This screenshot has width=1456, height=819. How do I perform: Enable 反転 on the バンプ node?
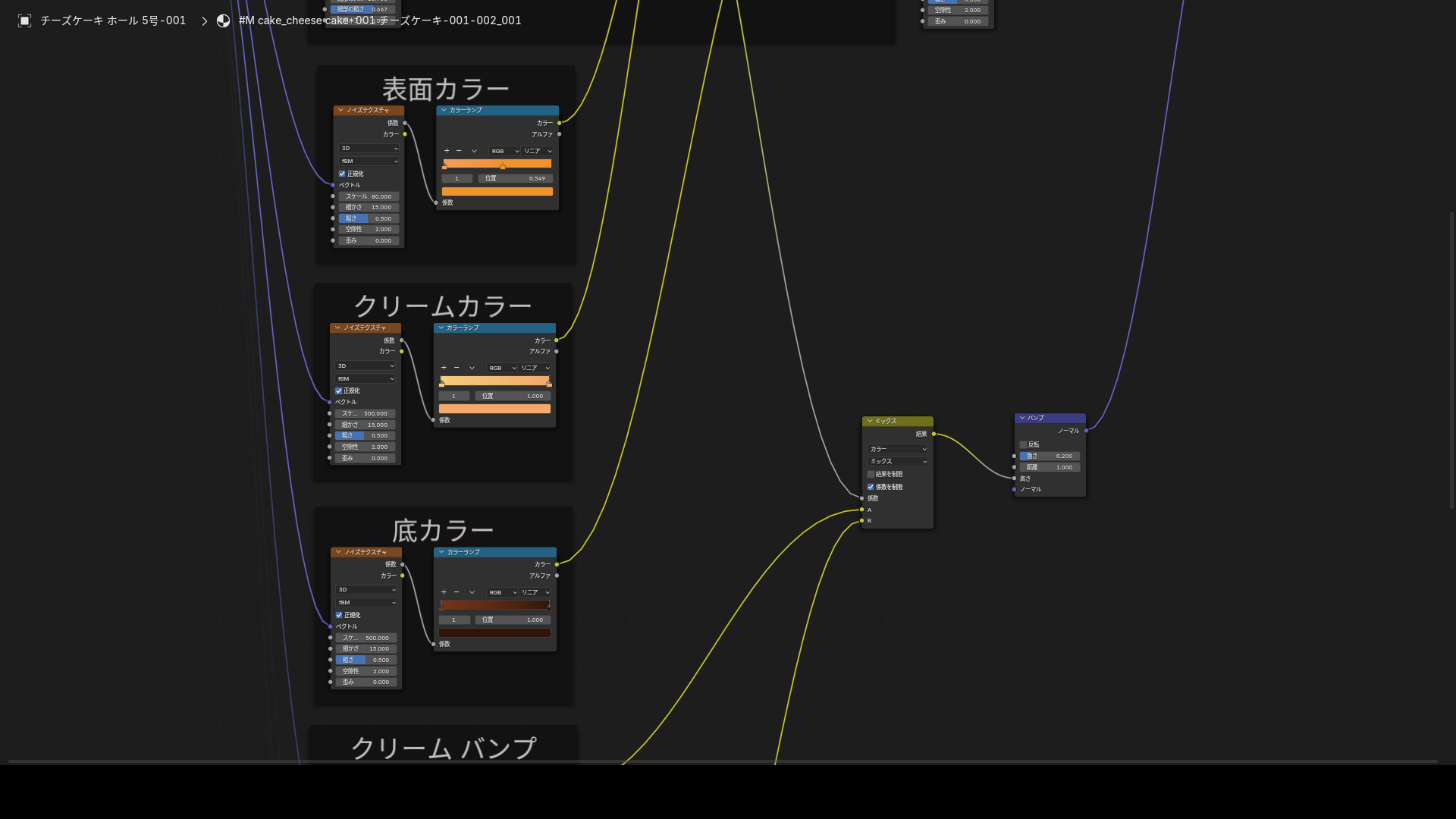1023,444
